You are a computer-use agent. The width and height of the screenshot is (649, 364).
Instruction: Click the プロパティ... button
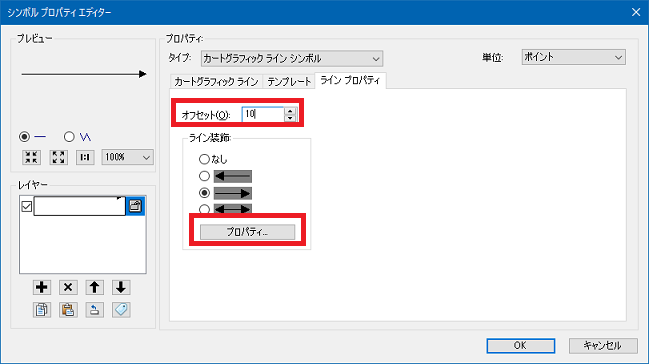[248, 232]
